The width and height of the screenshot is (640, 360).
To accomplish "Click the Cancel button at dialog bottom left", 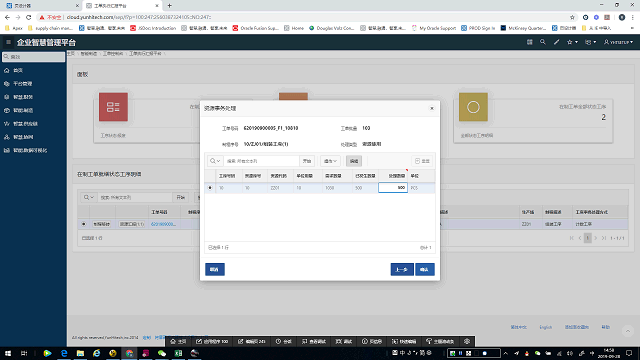I will tap(215, 269).
